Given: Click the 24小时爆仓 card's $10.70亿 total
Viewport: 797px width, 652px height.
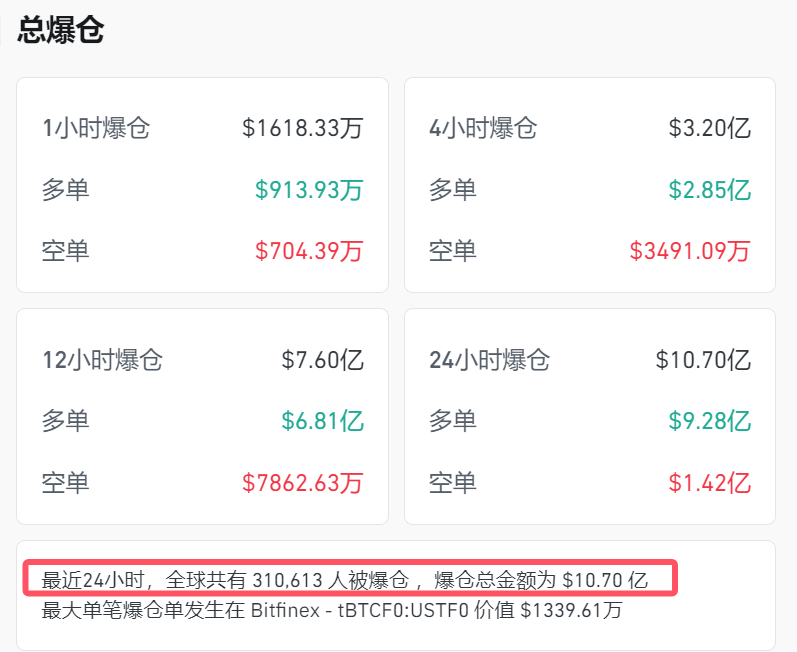Looking at the screenshot, I should (702, 359).
